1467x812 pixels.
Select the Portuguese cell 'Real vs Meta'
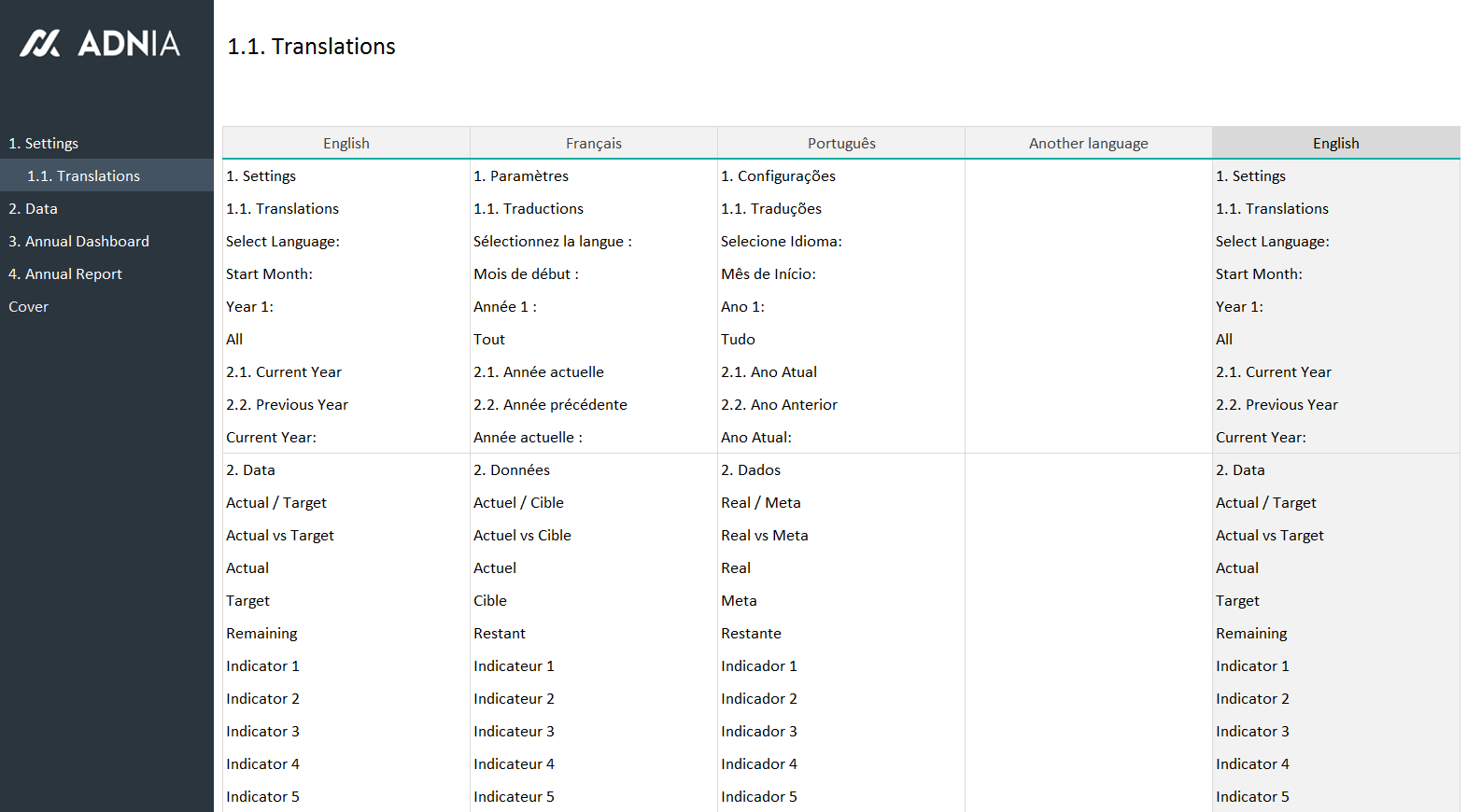[765, 536]
